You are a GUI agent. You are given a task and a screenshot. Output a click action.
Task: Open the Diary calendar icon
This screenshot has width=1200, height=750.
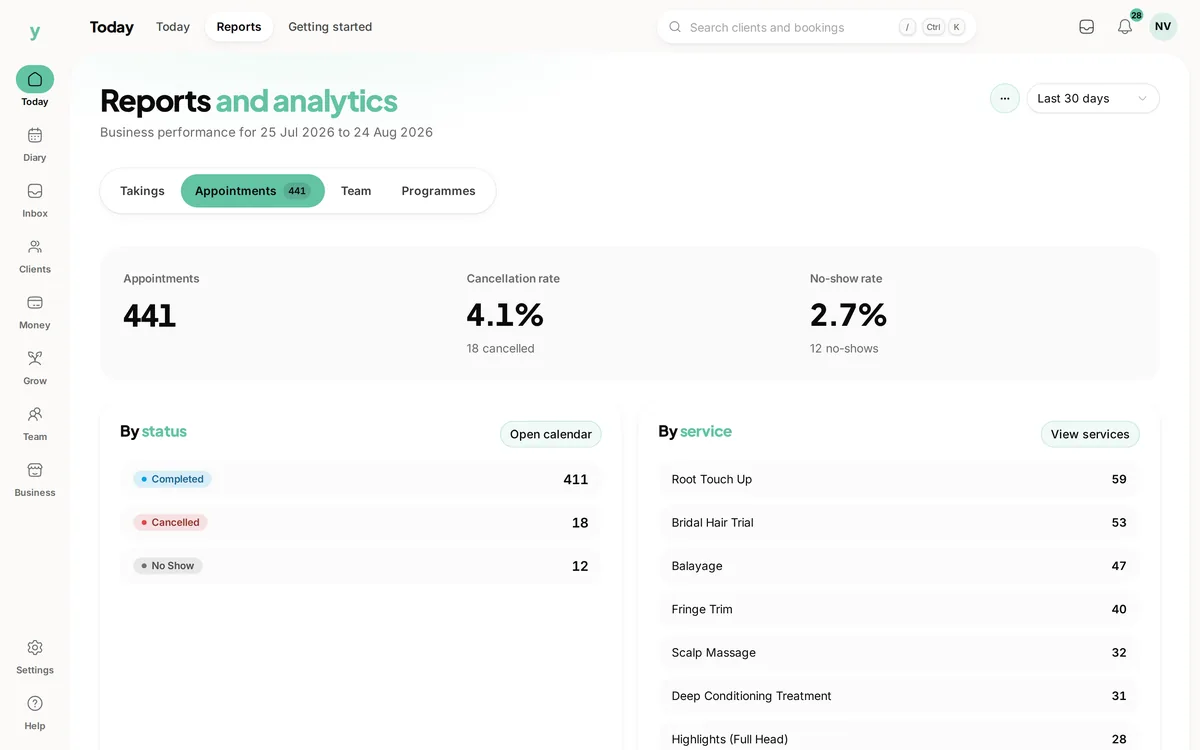(35, 135)
